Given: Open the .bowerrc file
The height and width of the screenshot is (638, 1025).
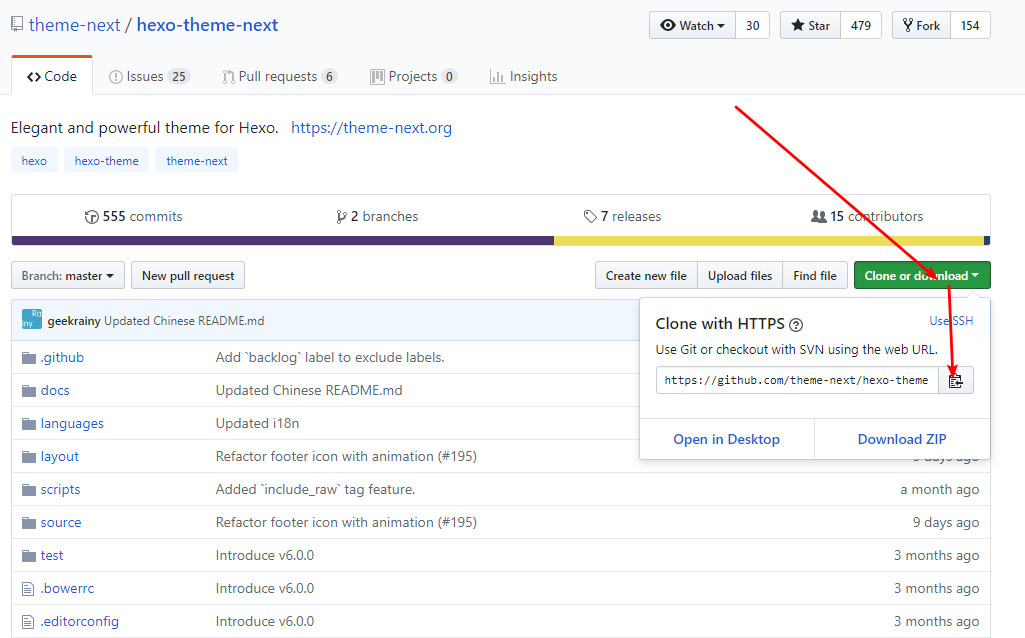Looking at the screenshot, I should click(67, 588).
